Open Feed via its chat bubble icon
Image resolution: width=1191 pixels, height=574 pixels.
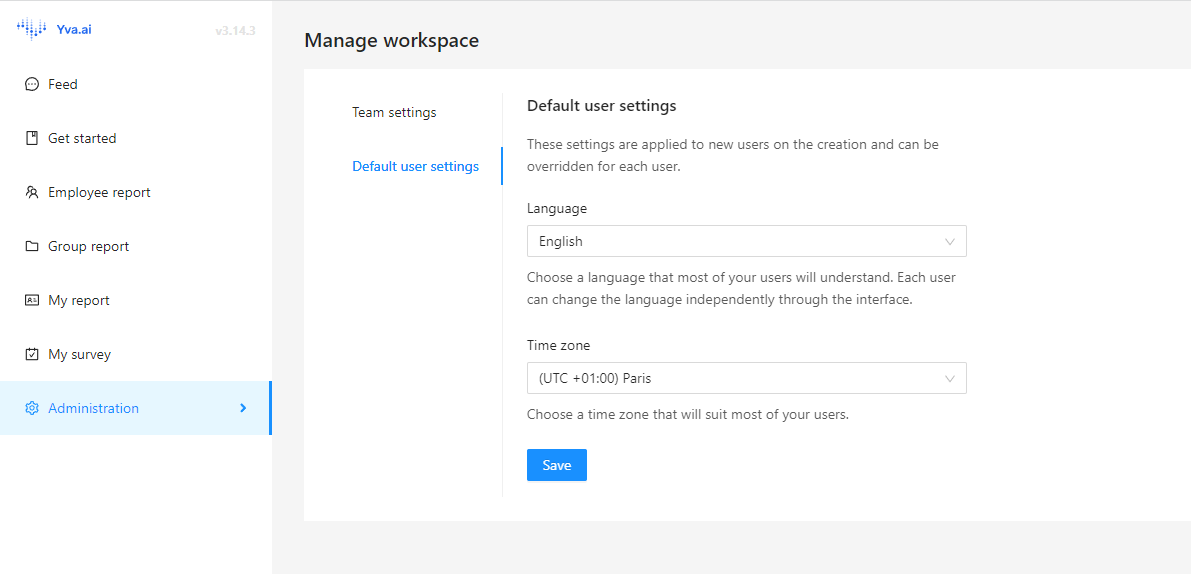(31, 84)
